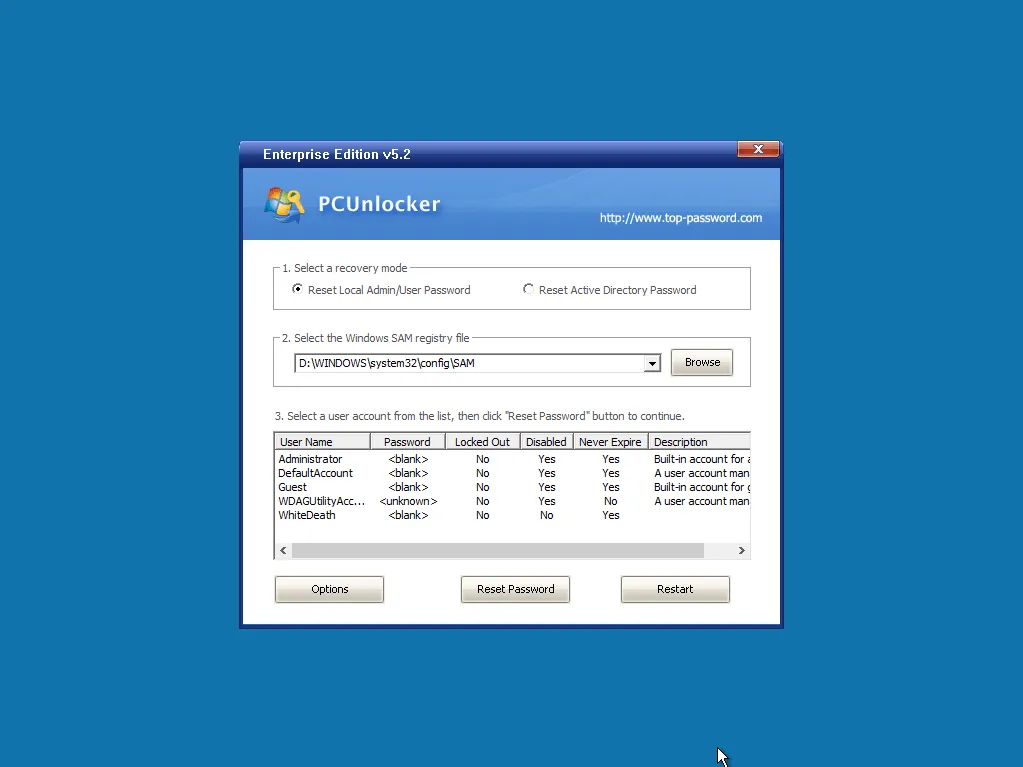Click the <unknown> password cell

pyautogui.click(x=408, y=501)
